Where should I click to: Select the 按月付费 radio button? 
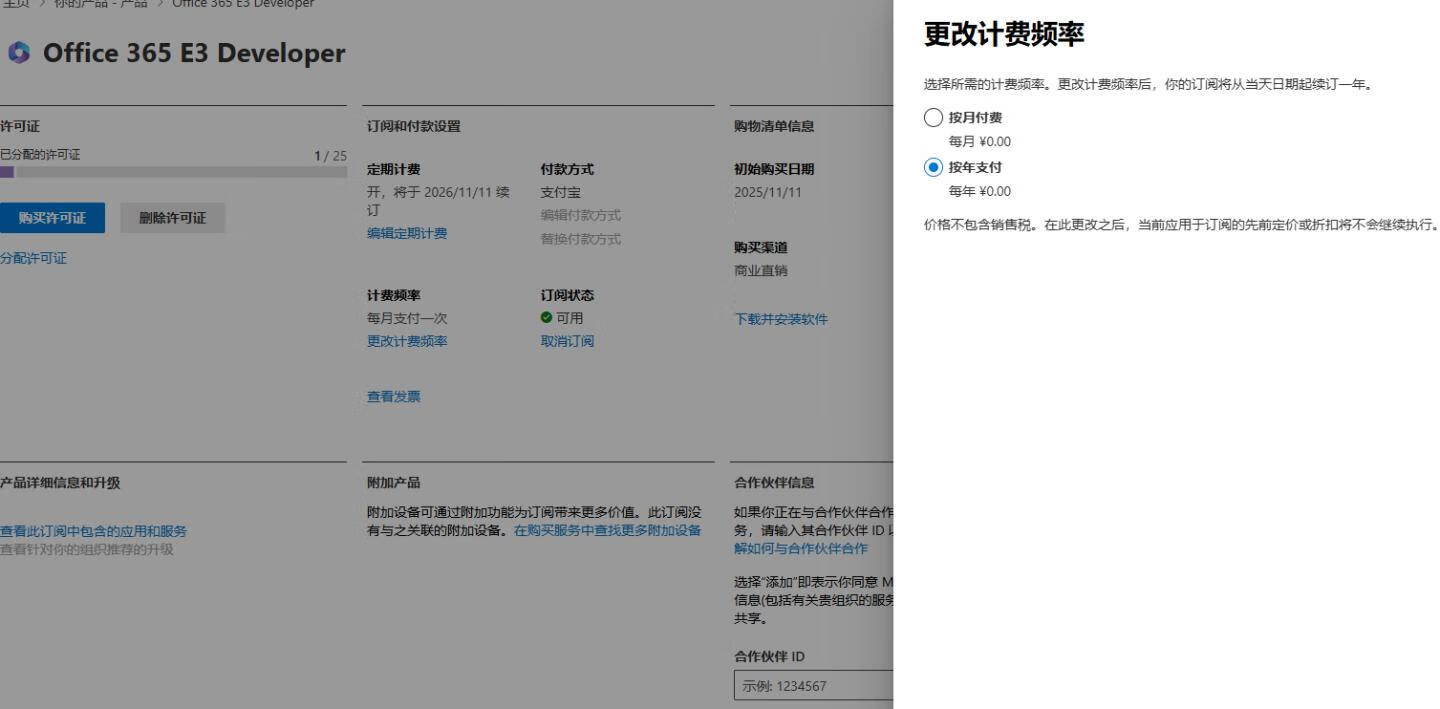point(933,118)
